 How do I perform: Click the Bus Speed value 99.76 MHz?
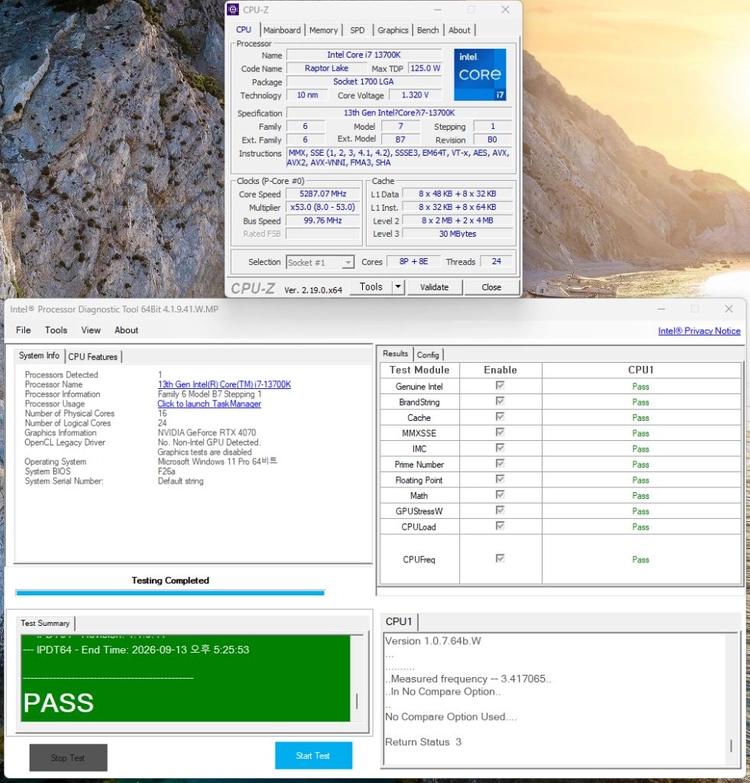[323, 220]
